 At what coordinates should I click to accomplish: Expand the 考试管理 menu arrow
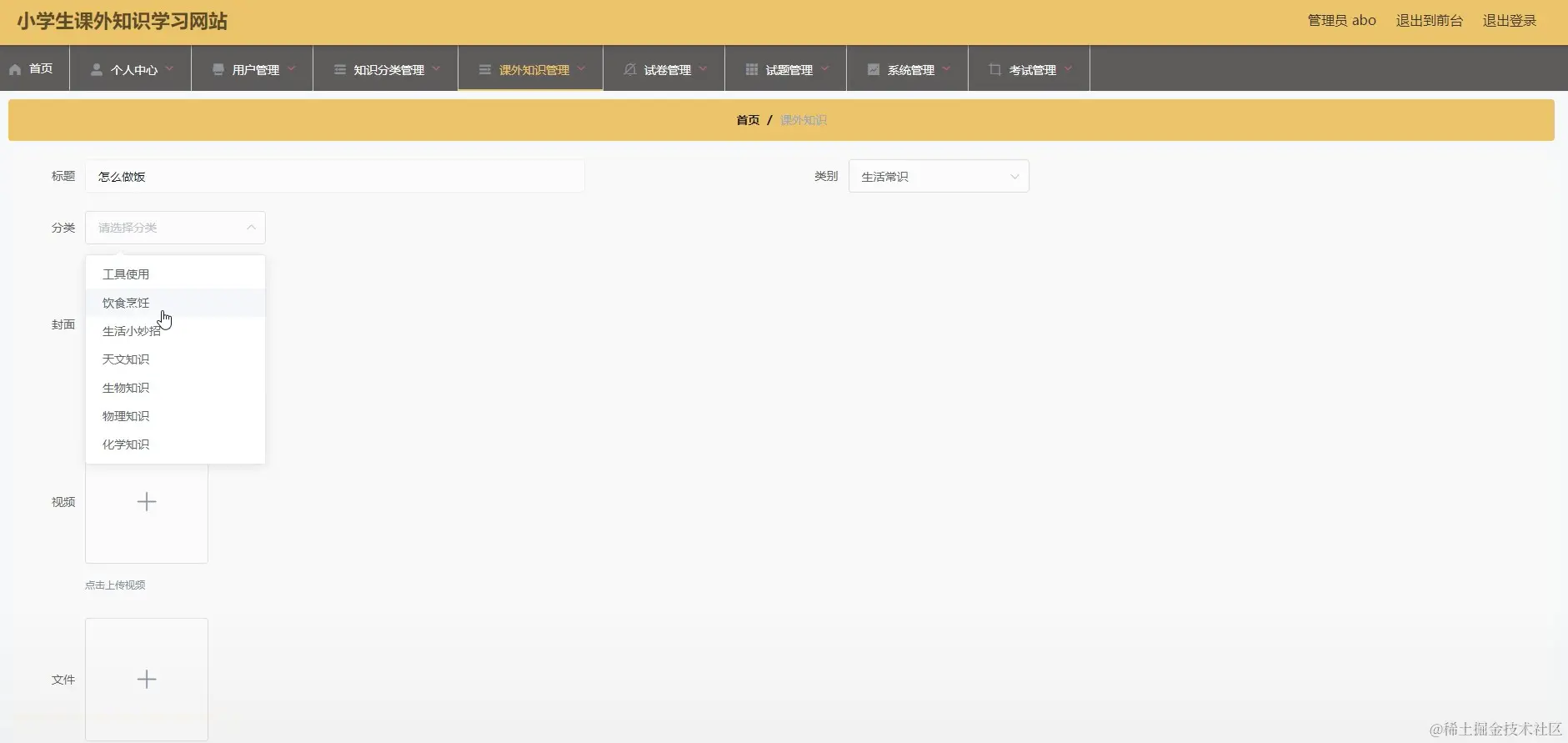(1068, 68)
